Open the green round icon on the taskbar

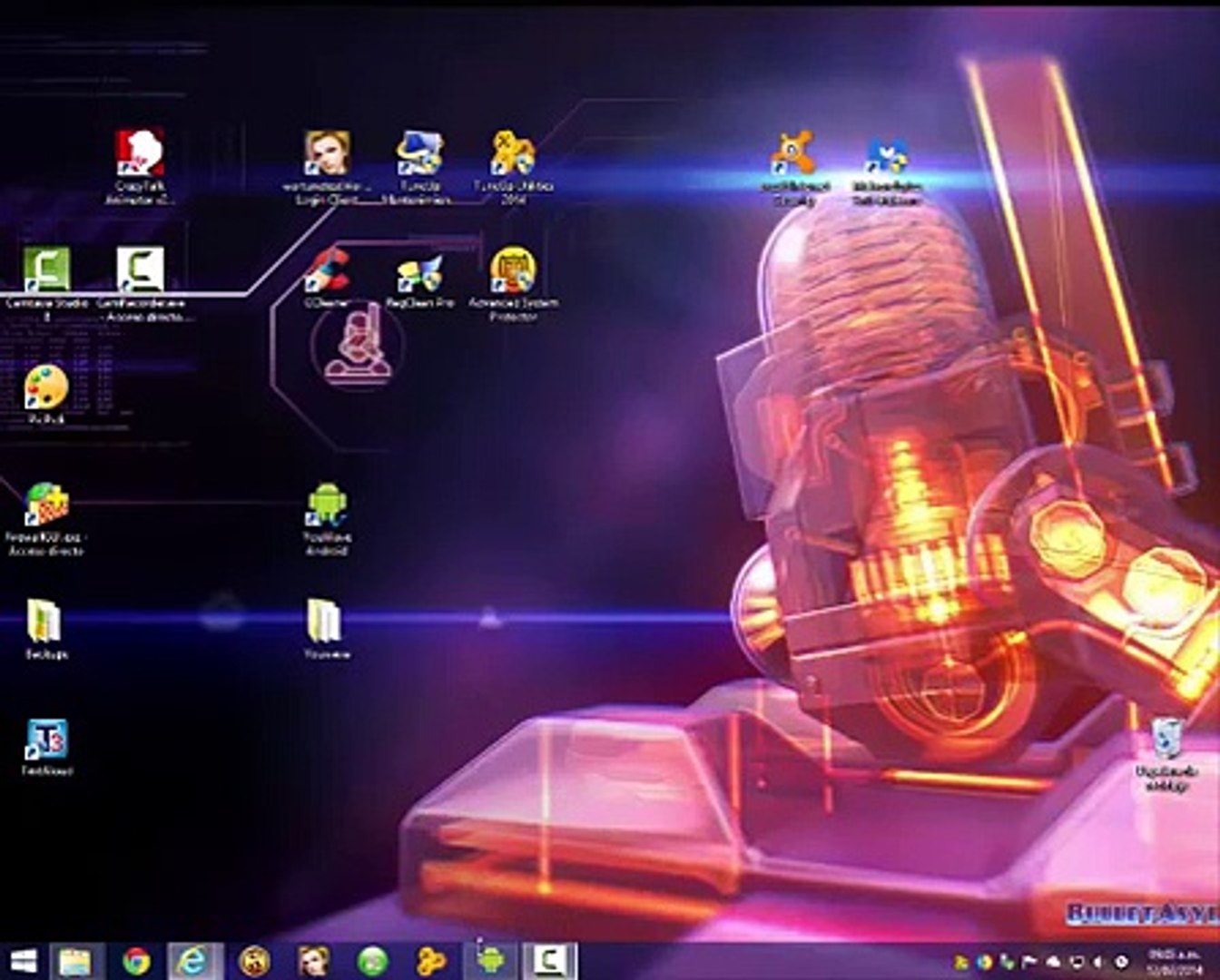[372, 961]
